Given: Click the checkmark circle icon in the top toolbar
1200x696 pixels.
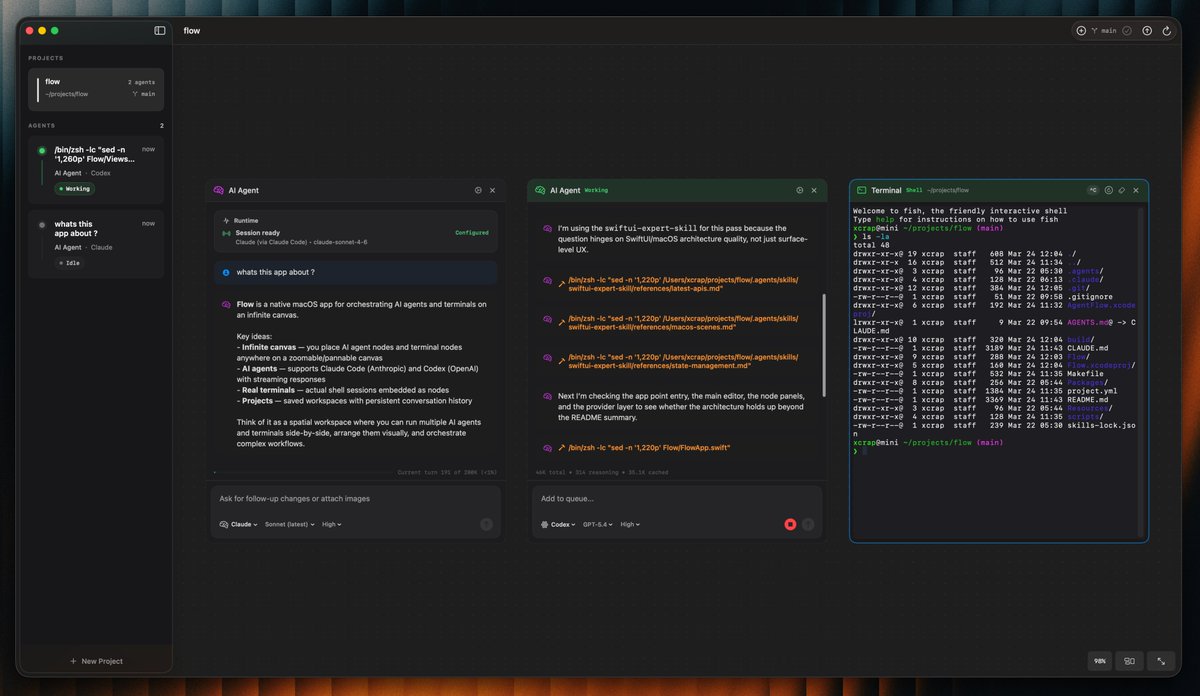Looking at the screenshot, I should [1127, 31].
